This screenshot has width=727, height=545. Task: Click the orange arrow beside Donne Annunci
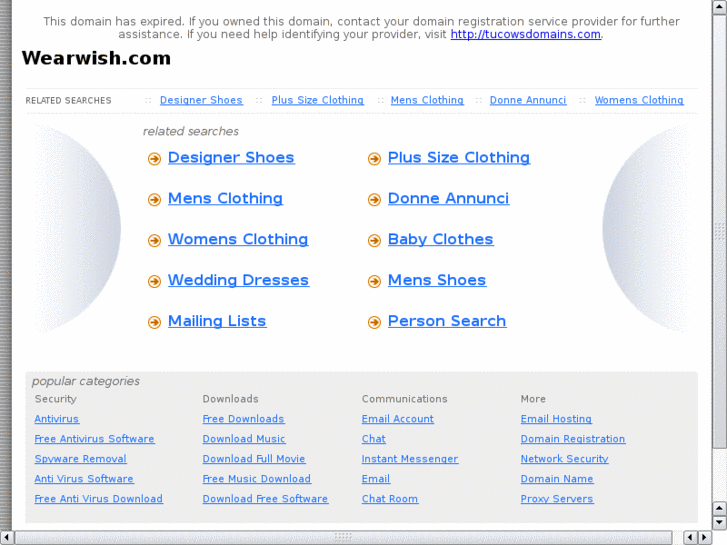374,200
